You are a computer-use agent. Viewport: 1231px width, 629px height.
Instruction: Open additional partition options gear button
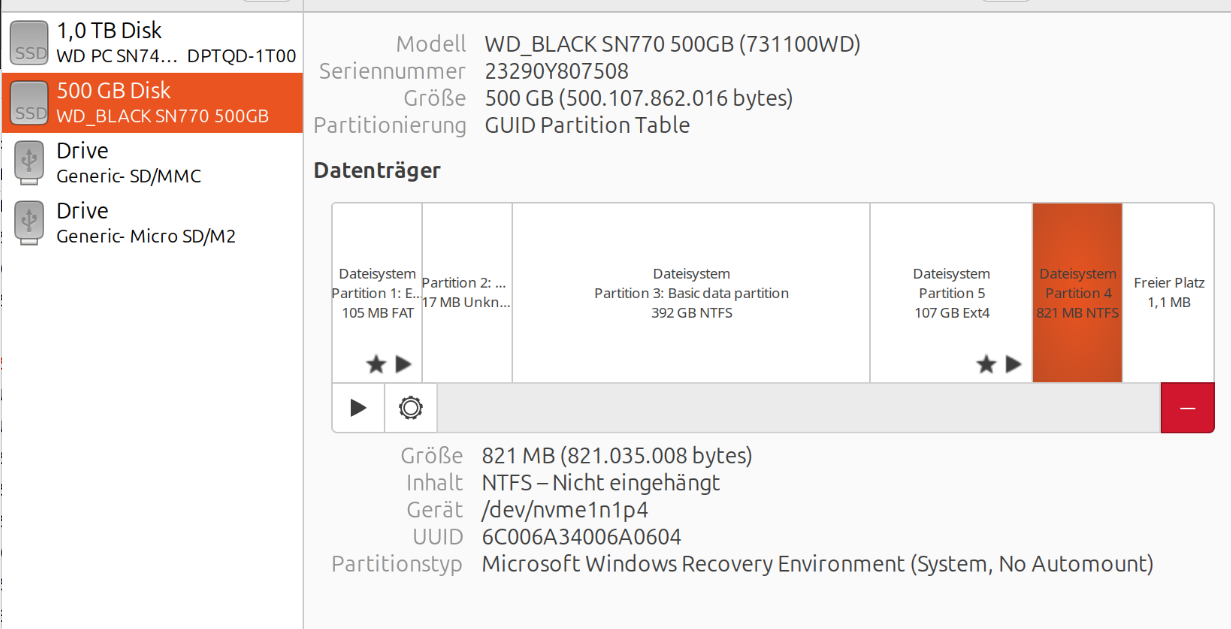pos(411,408)
